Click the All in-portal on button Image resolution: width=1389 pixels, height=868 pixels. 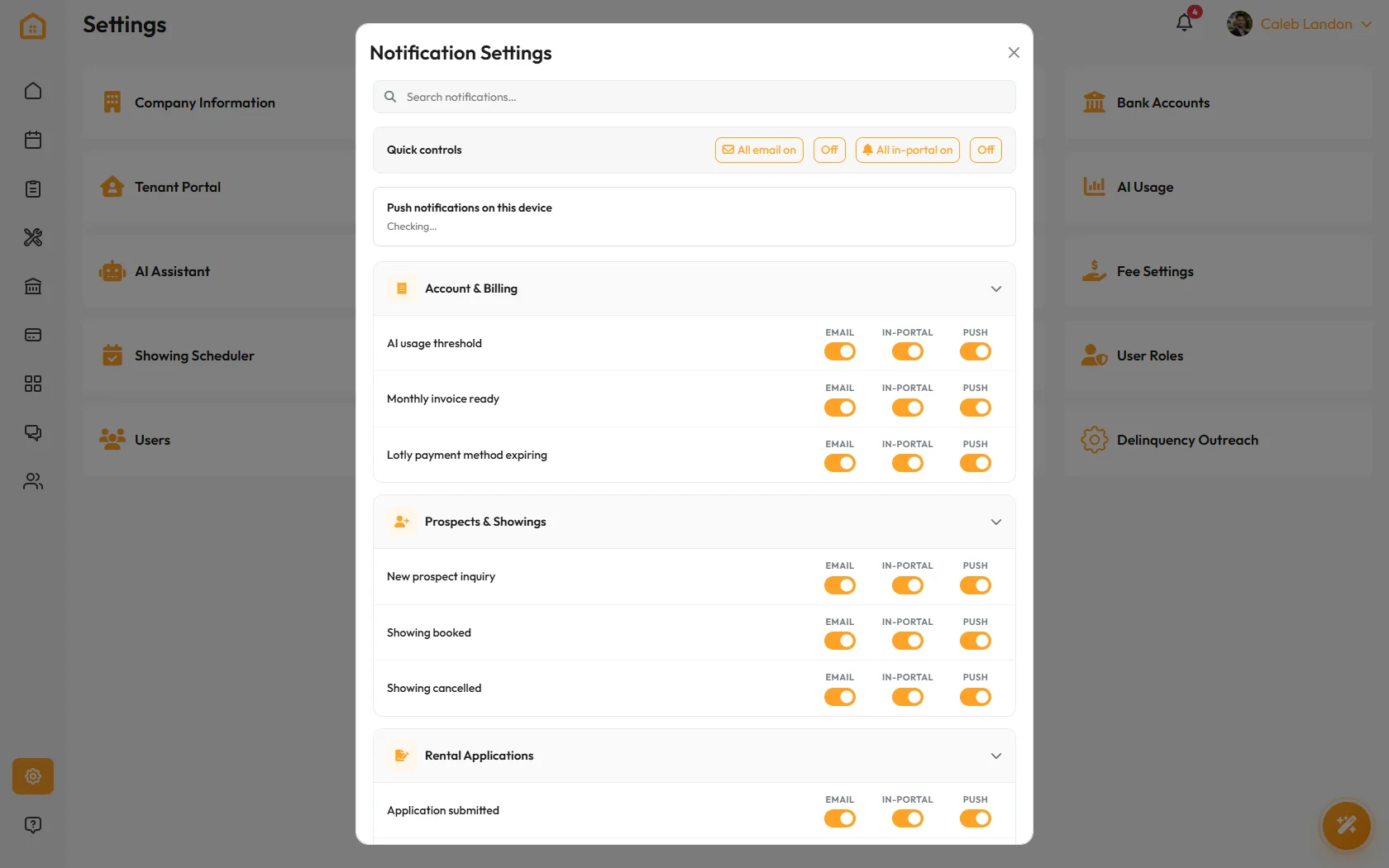[x=908, y=150]
